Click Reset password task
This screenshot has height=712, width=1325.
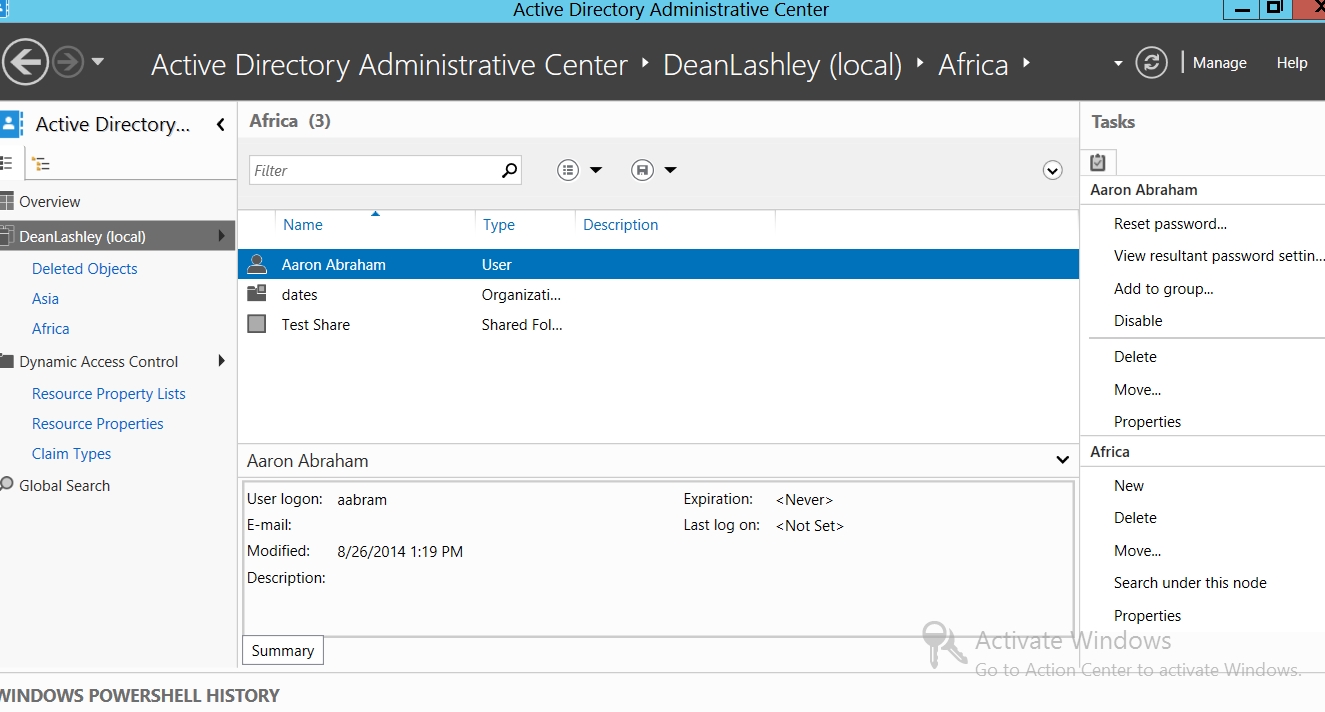click(1170, 224)
